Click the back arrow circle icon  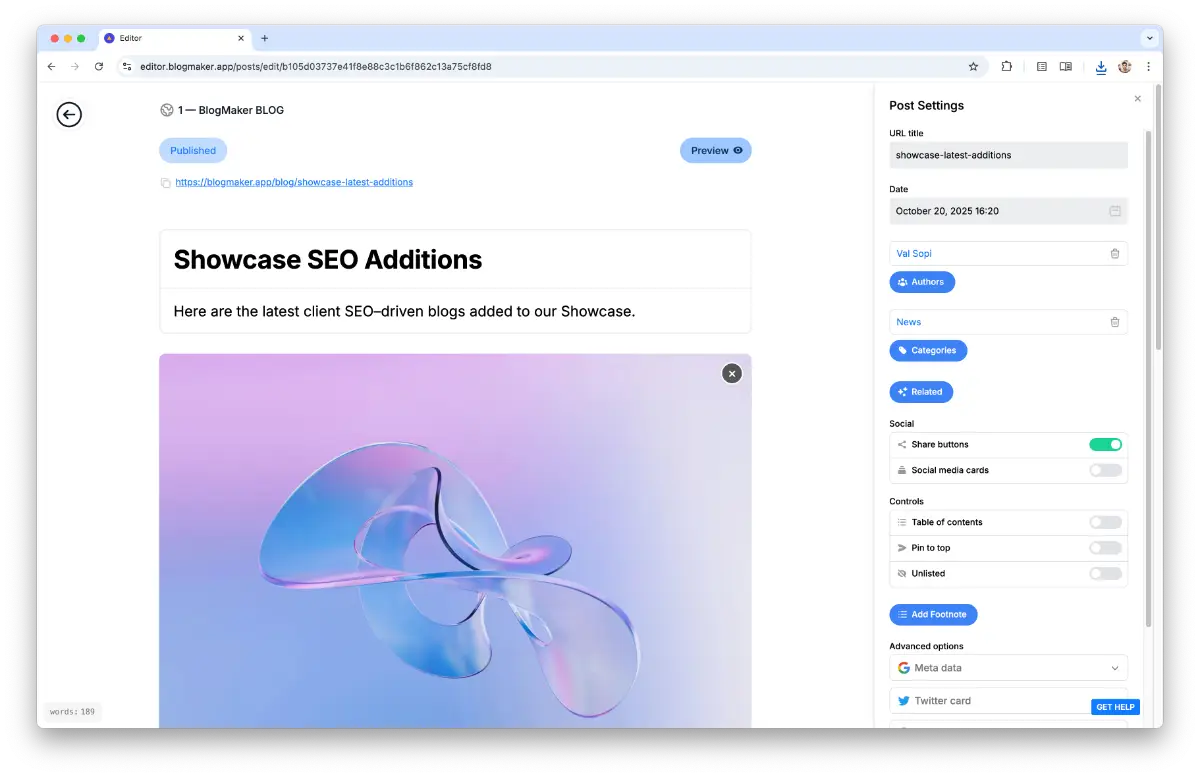point(68,115)
